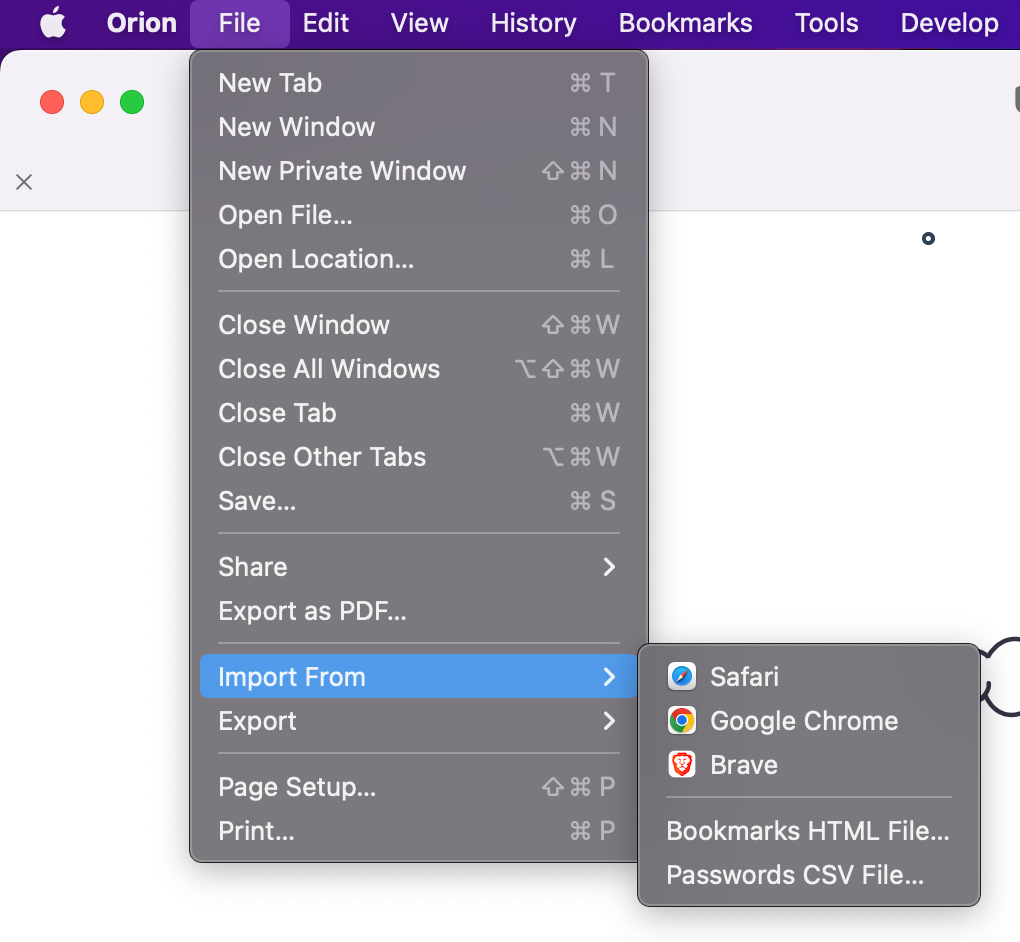
Task: Expand the Share submenu
Action: click(x=252, y=567)
